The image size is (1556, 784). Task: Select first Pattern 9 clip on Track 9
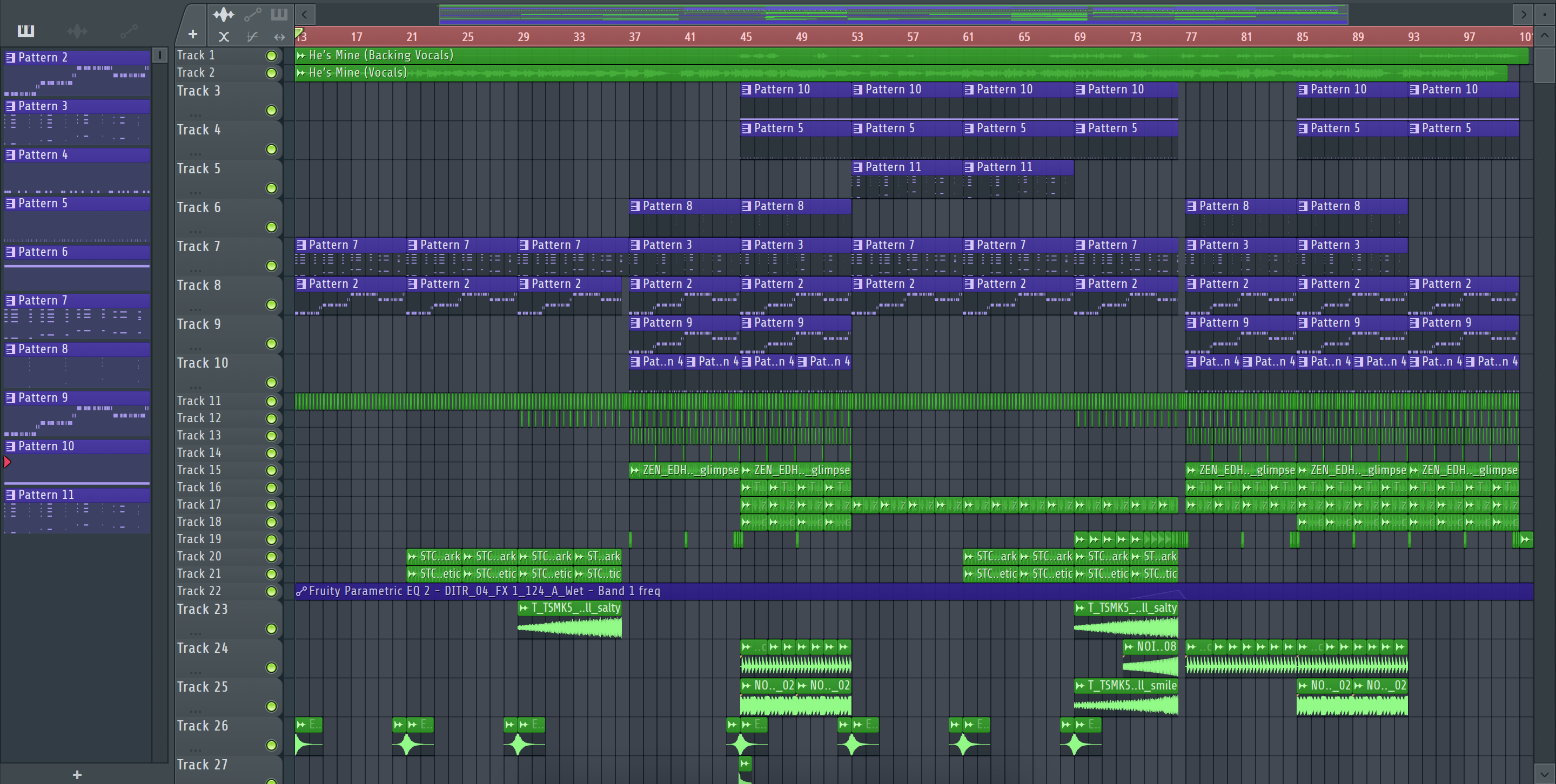pyautogui.click(x=684, y=334)
